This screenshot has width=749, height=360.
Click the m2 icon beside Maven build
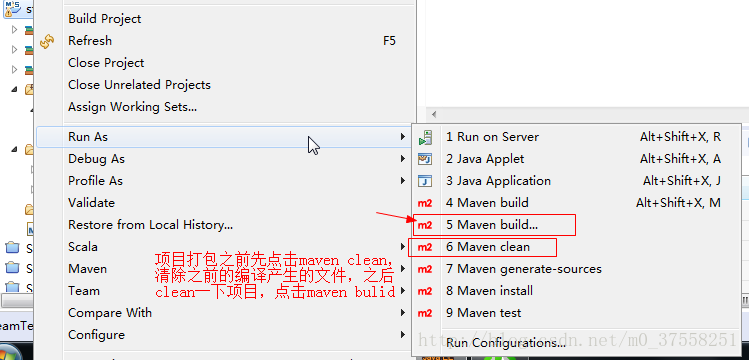[x=425, y=203]
